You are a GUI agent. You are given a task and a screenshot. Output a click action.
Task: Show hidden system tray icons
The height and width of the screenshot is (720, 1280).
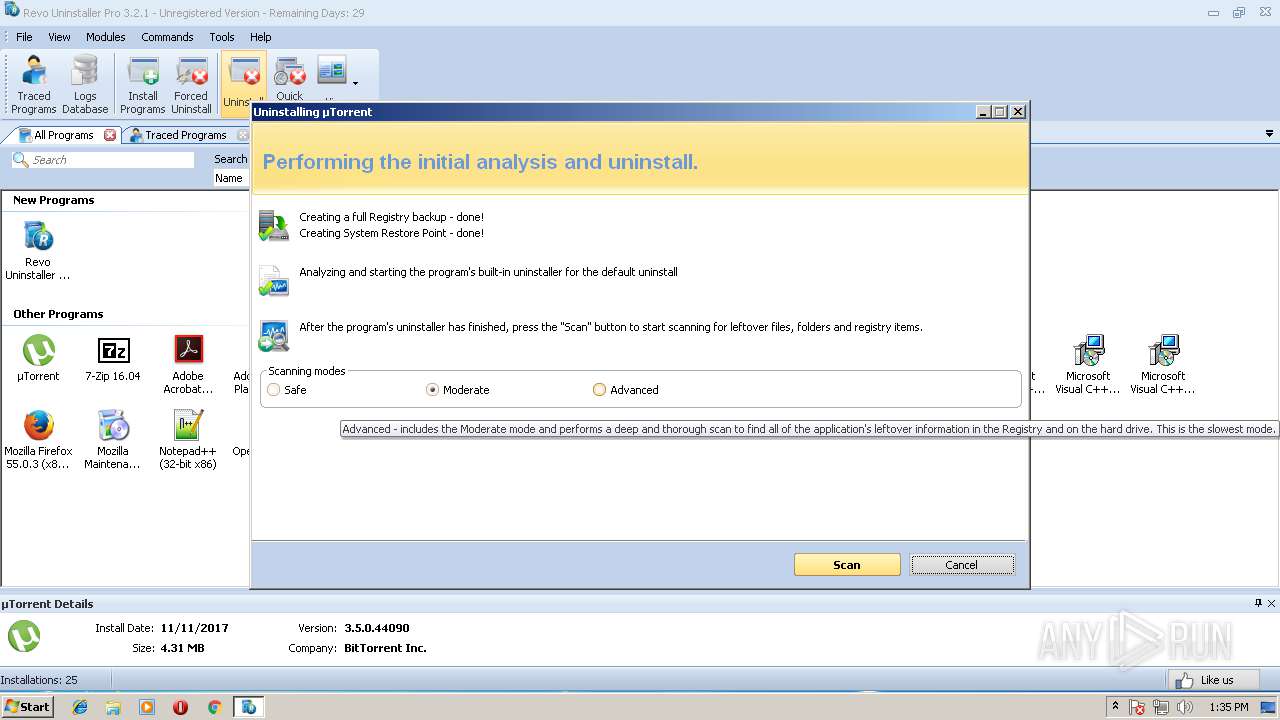(x=1115, y=707)
